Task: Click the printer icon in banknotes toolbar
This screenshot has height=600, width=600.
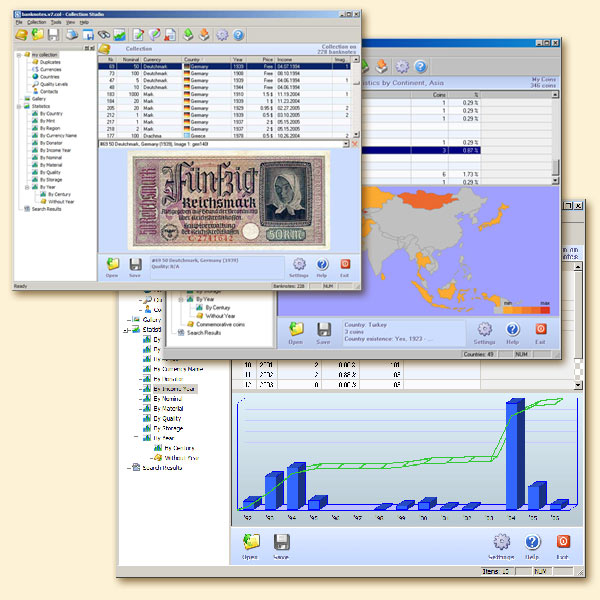Action: (x=72, y=35)
